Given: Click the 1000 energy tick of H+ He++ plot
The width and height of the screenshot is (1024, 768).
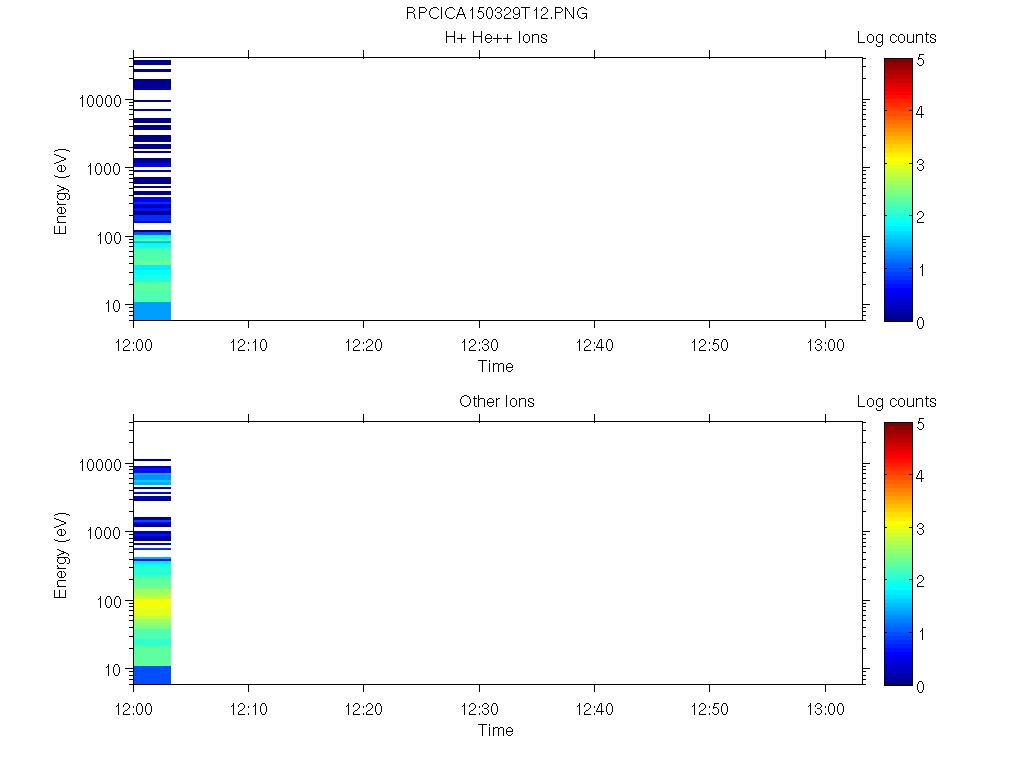Looking at the screenshot, I should [x=104, y=169].
